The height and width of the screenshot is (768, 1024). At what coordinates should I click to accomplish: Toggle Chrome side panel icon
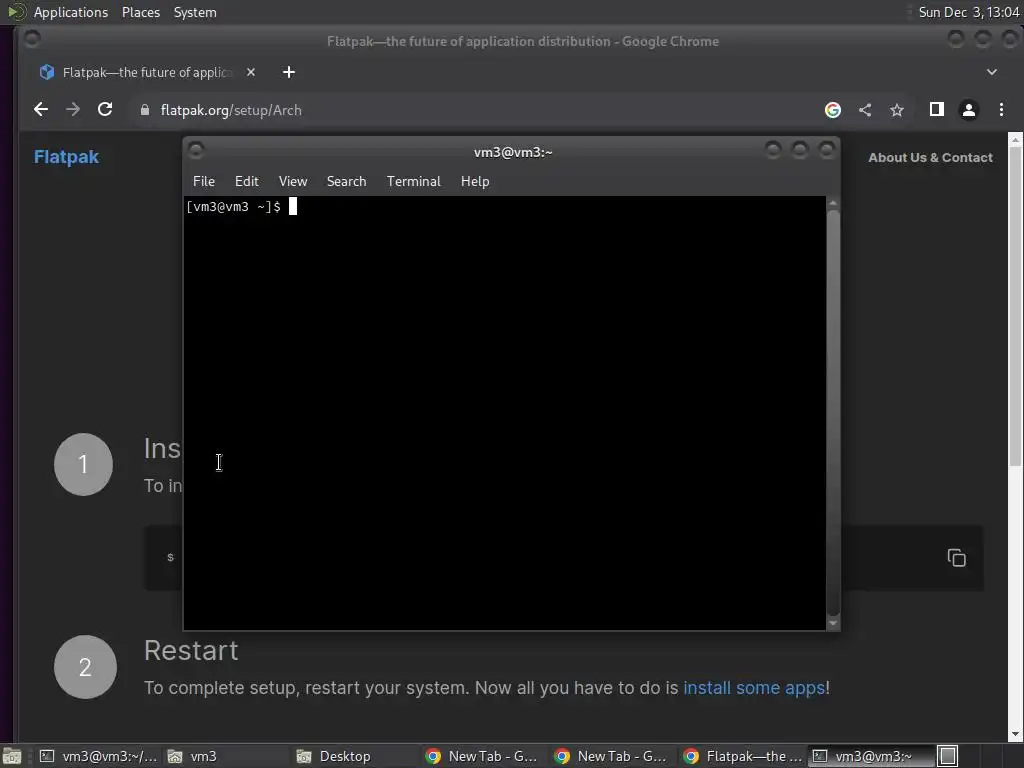(x=936, y=110)
